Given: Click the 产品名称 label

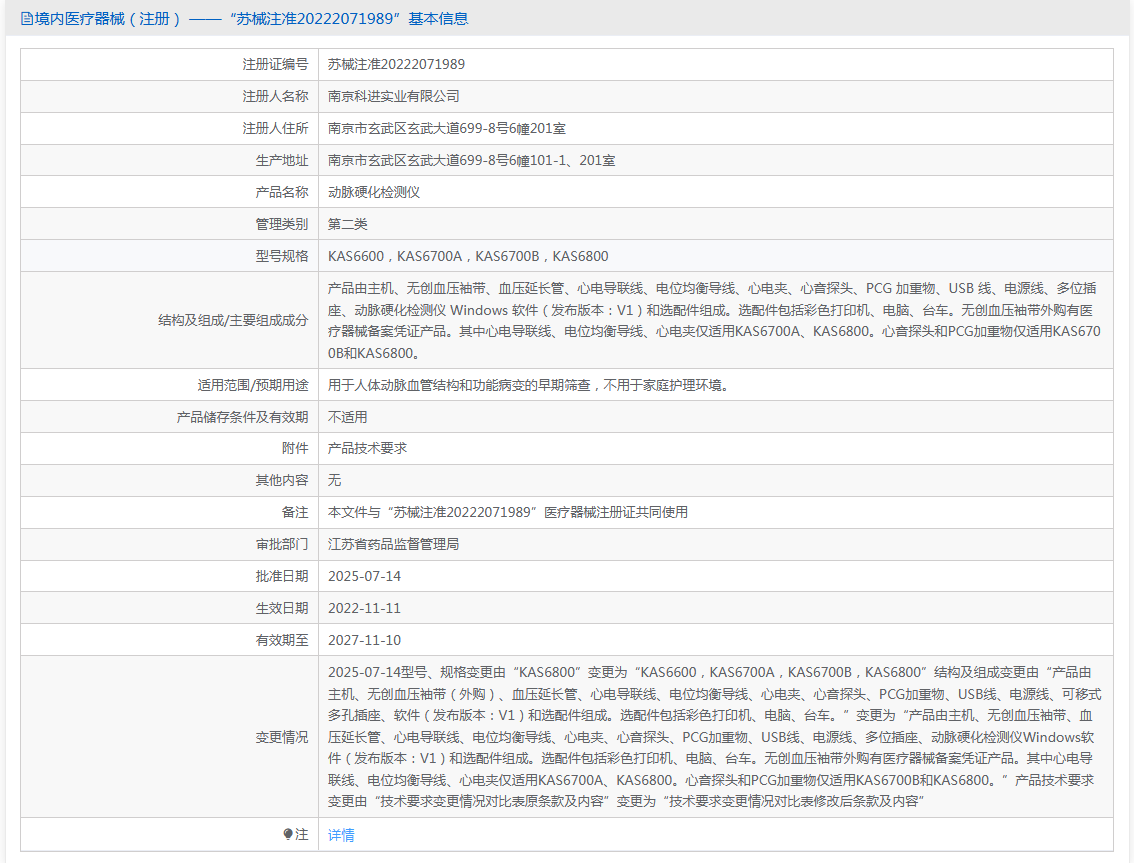Looking at the screenshot, I should pos(281,192).
